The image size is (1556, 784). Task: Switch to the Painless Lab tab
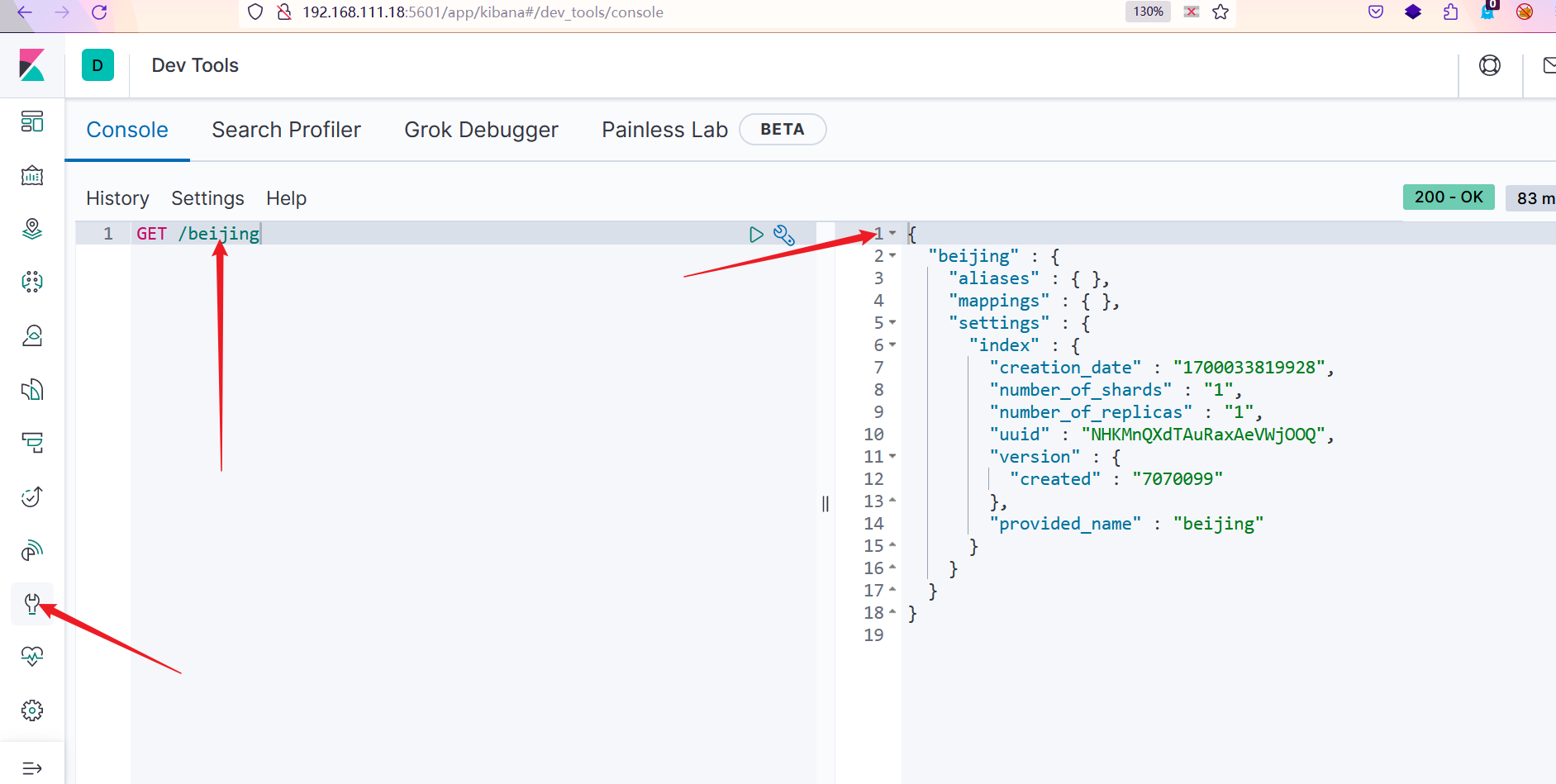tap(664, 130)
